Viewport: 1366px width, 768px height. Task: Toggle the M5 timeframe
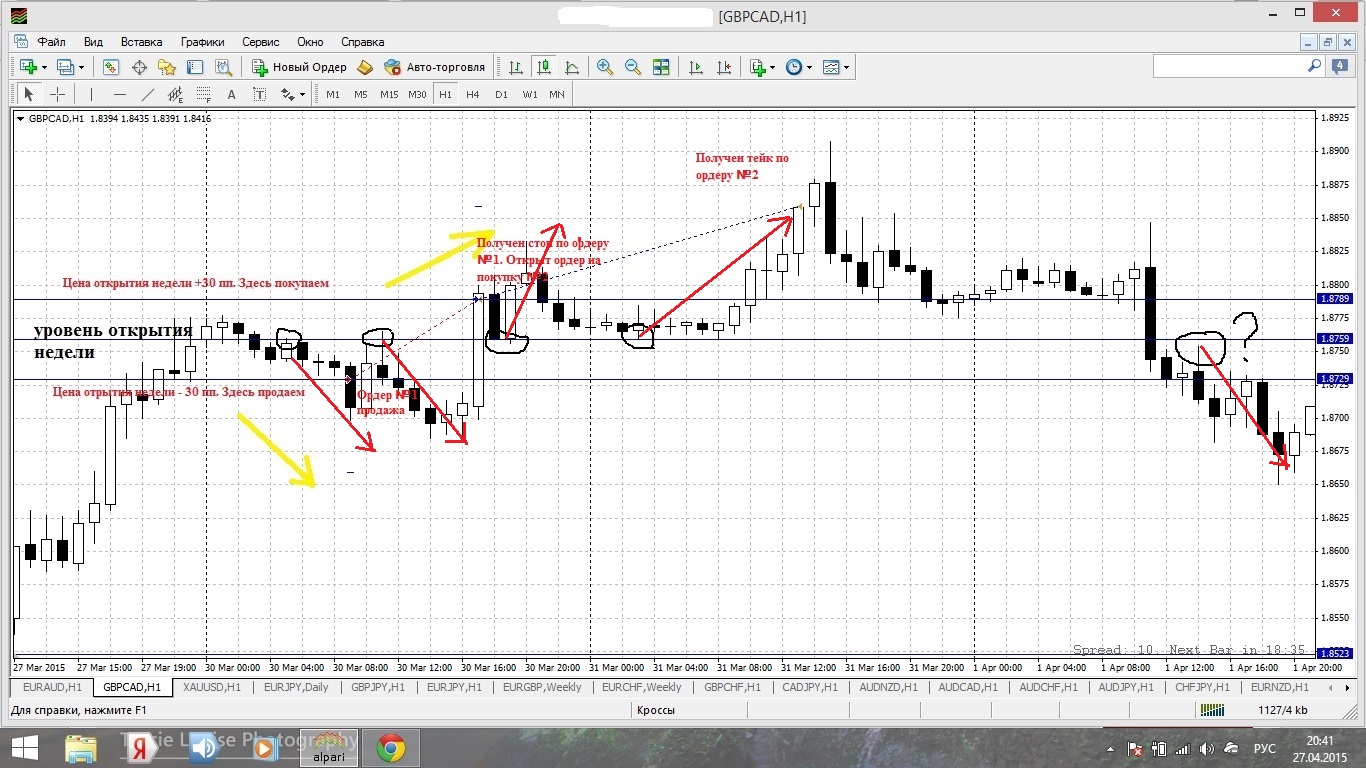pos(361,94)
